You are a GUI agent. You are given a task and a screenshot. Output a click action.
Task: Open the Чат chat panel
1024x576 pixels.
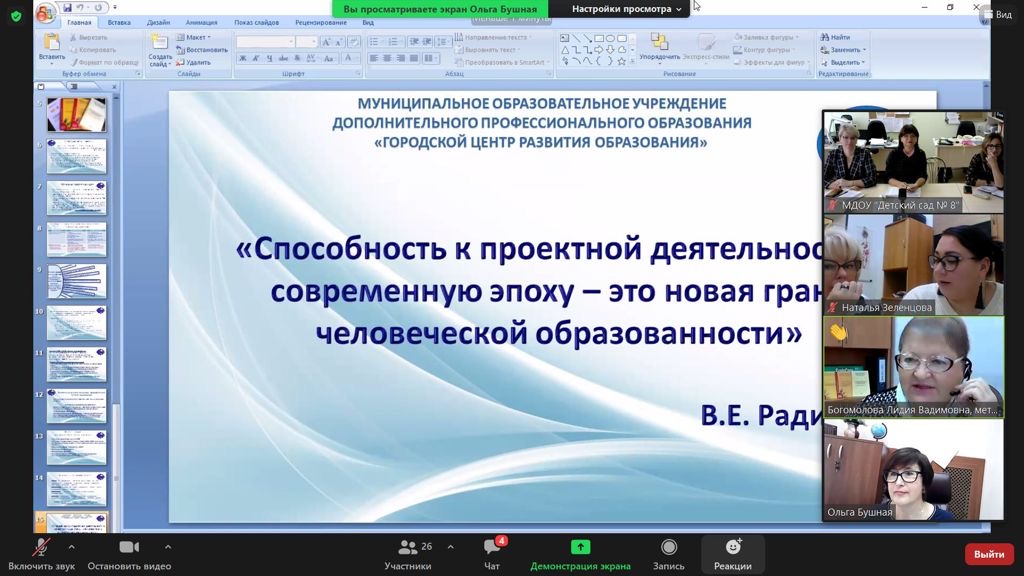point(492,555)
